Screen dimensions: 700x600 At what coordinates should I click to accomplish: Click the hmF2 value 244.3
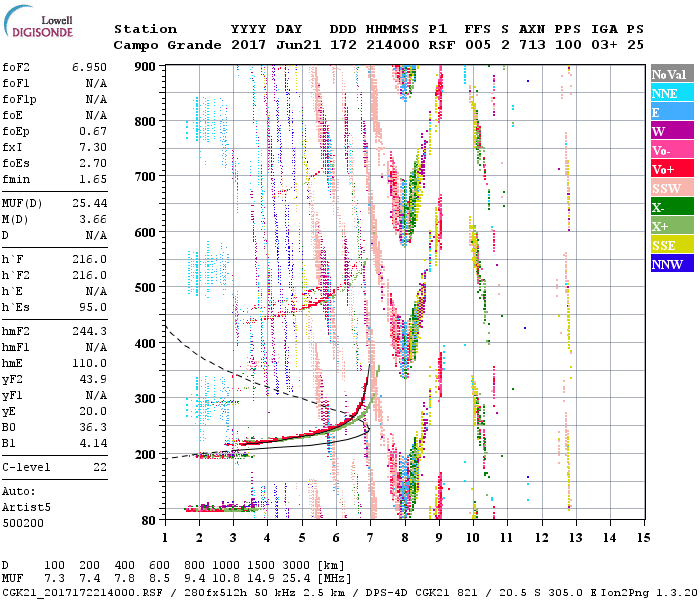[x=89, y=331]
